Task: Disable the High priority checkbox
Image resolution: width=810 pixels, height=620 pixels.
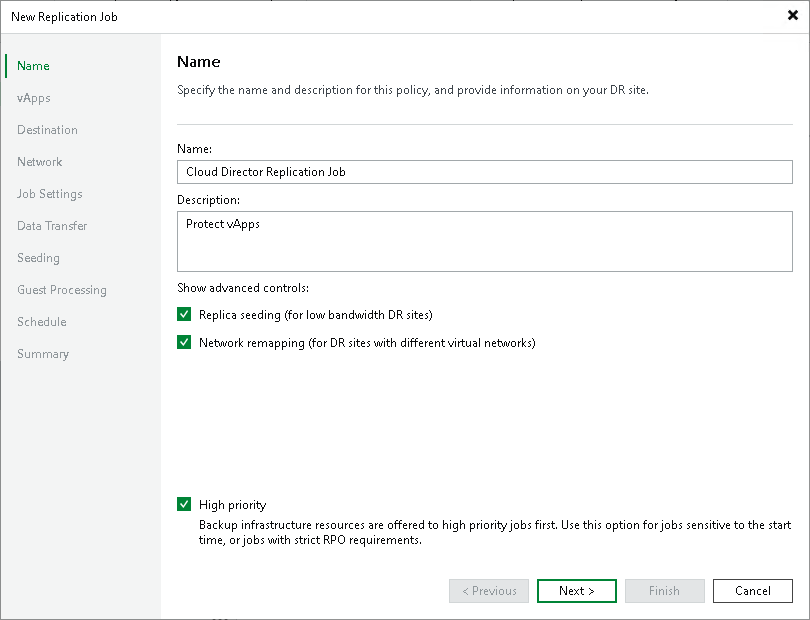Action: 184,504
